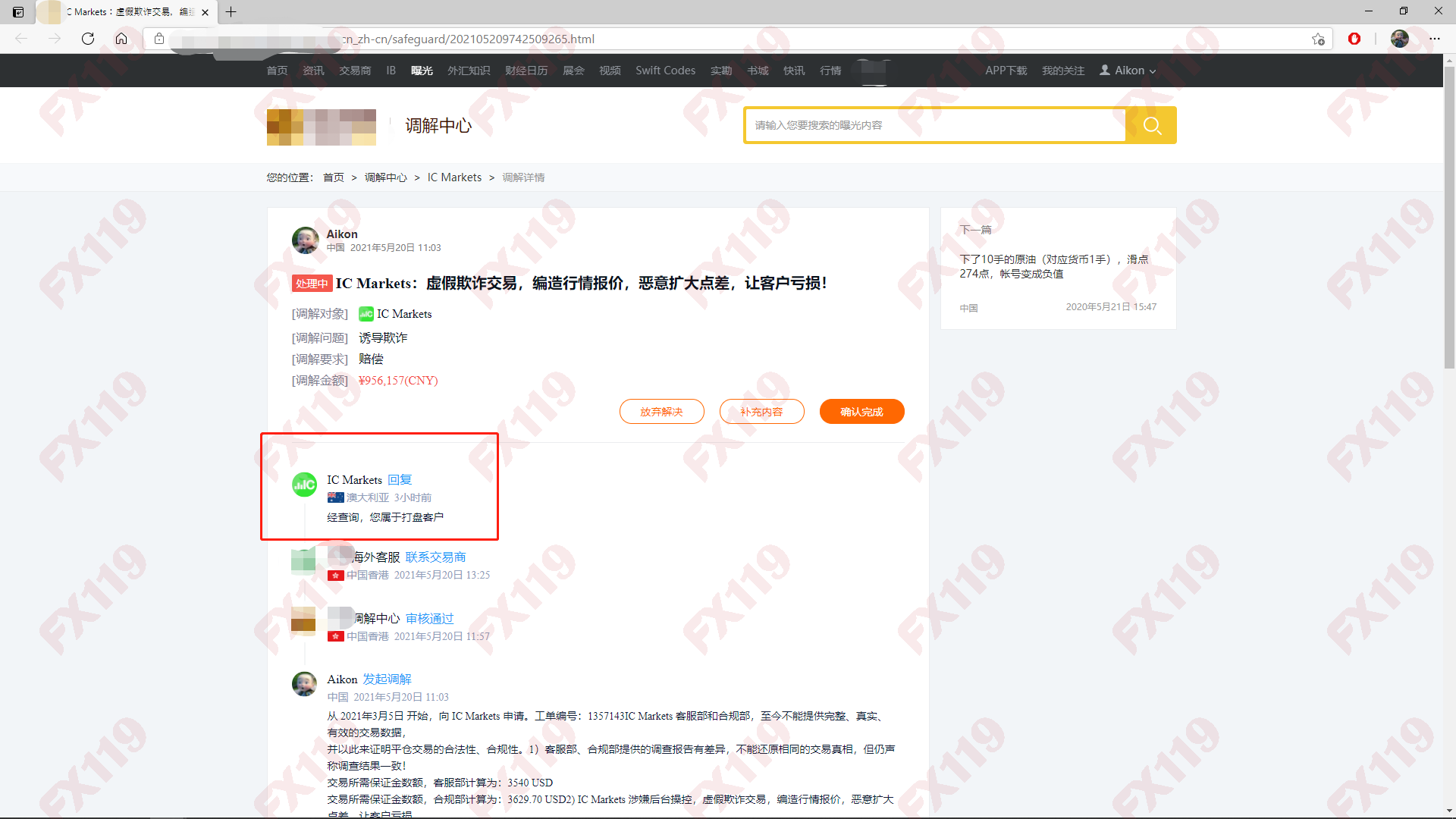Open browser settings ellipsis menu
This screenshot has width=1456, height=819.
[x=1435, y=39]
